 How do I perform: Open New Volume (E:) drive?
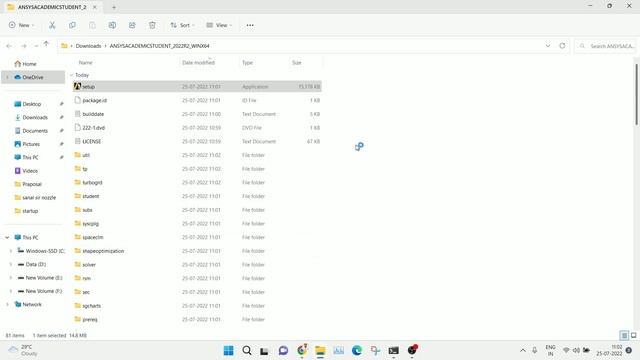point(44,278)
